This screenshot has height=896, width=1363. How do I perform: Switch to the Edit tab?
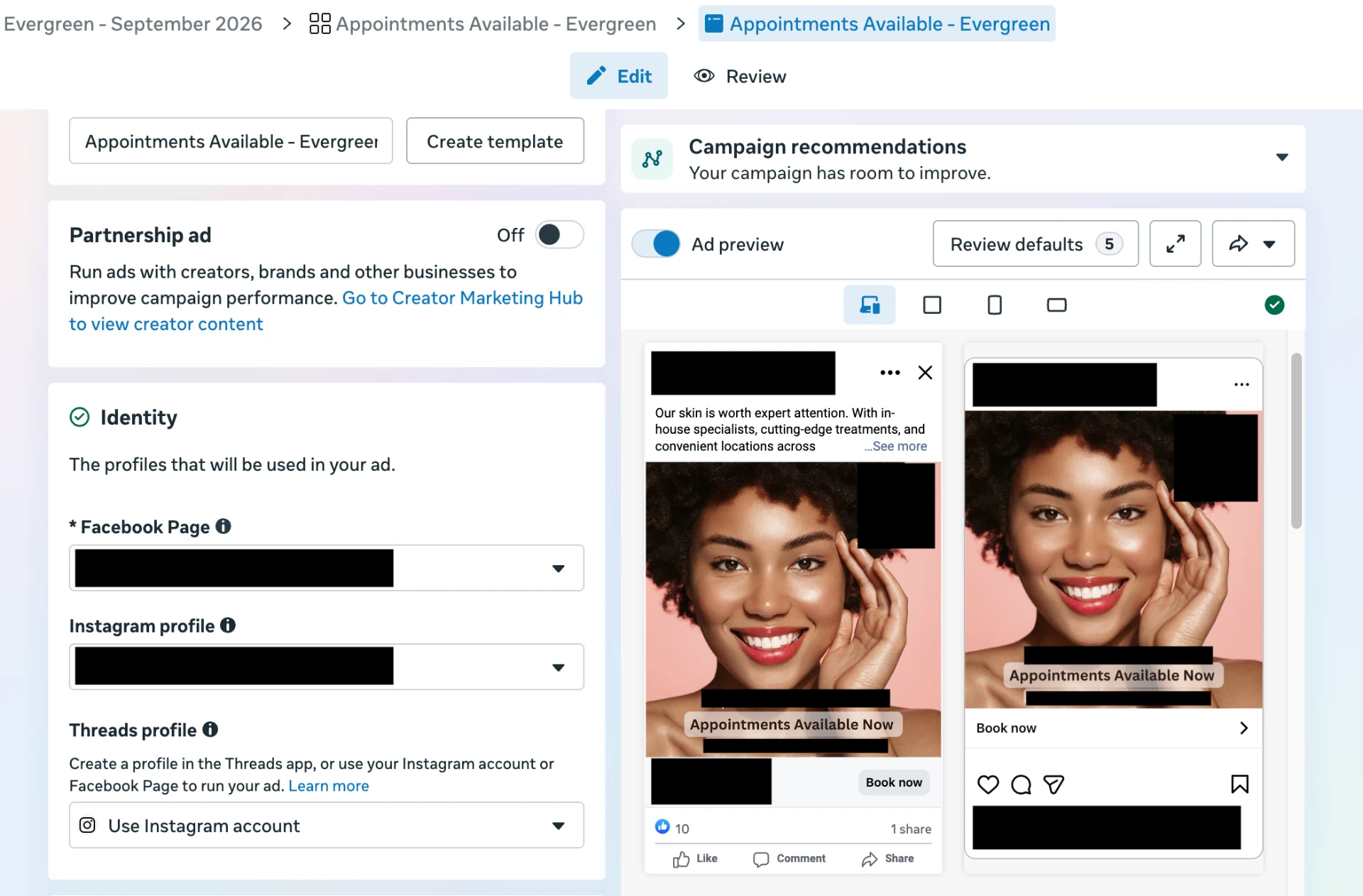618,75
